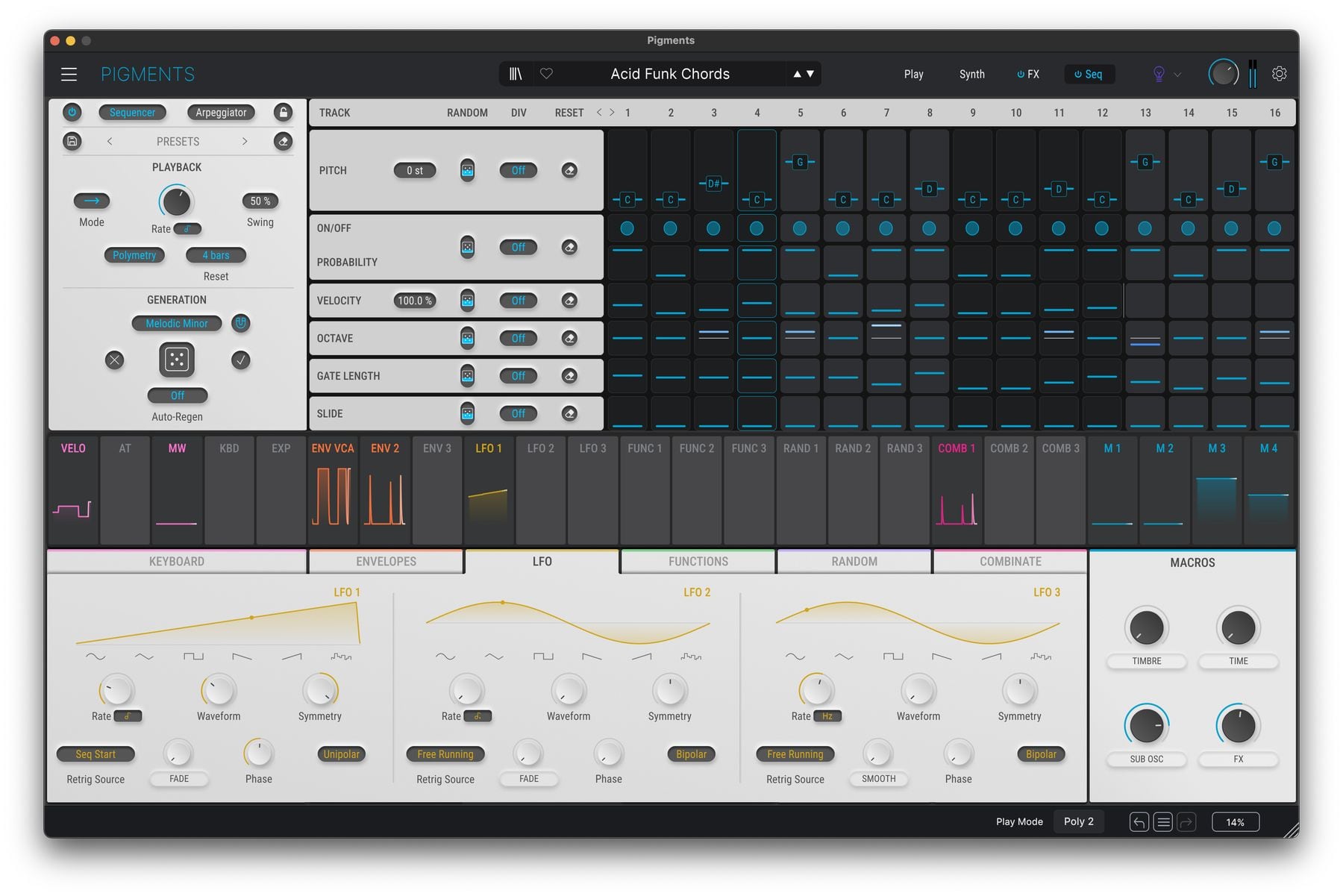Click the heart favorite icon near preset name

pyautogui.click(x=547, y=74)
